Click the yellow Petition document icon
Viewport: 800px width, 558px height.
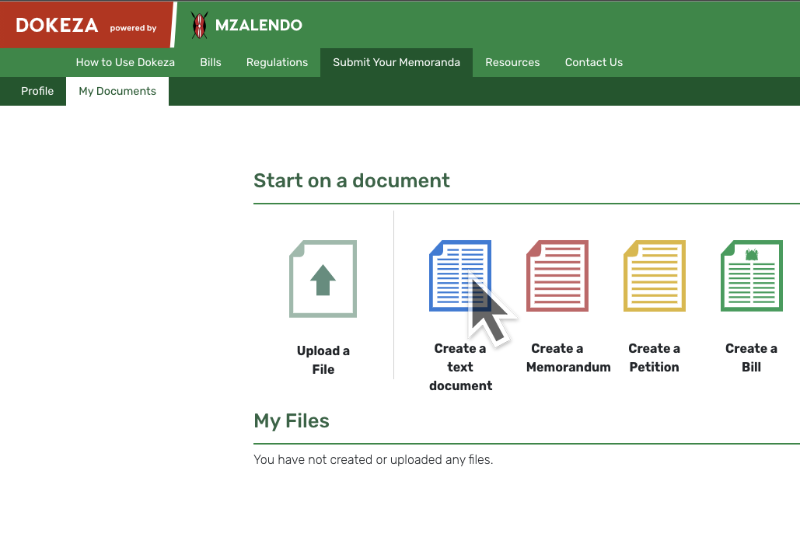654,276
